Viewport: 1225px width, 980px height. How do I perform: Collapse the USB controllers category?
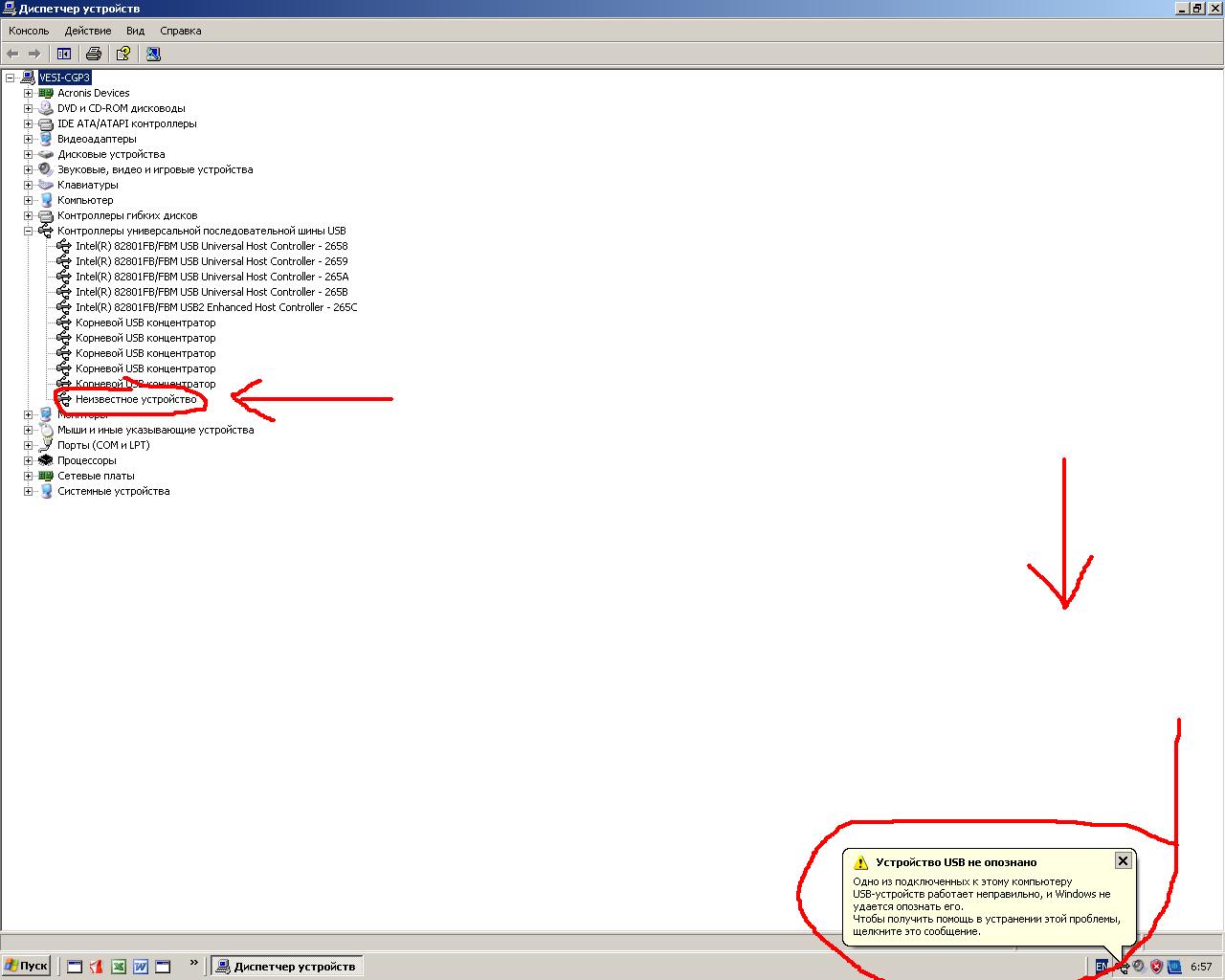(29, 231)
